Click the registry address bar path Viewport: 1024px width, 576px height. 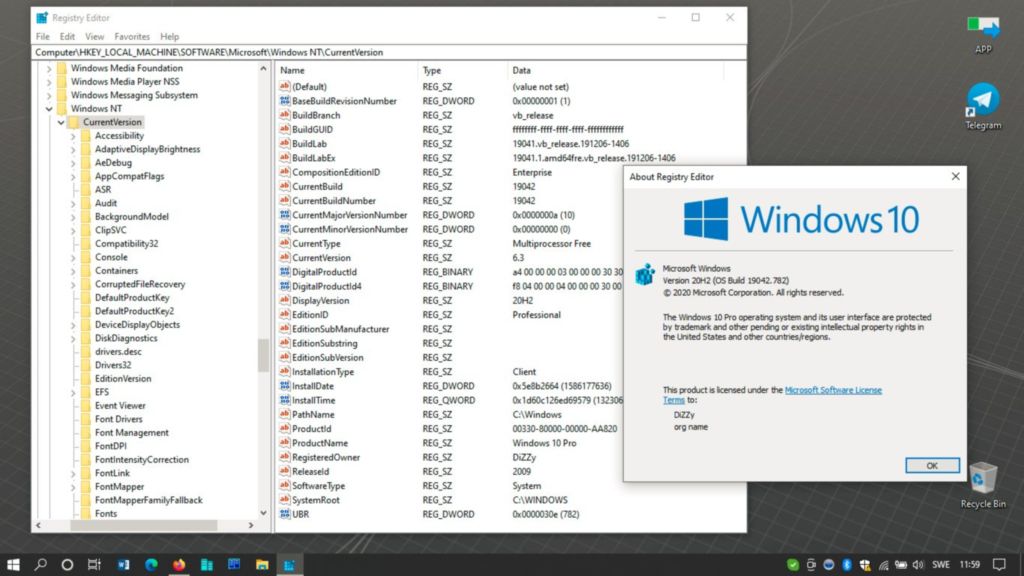tap(390, 52)
